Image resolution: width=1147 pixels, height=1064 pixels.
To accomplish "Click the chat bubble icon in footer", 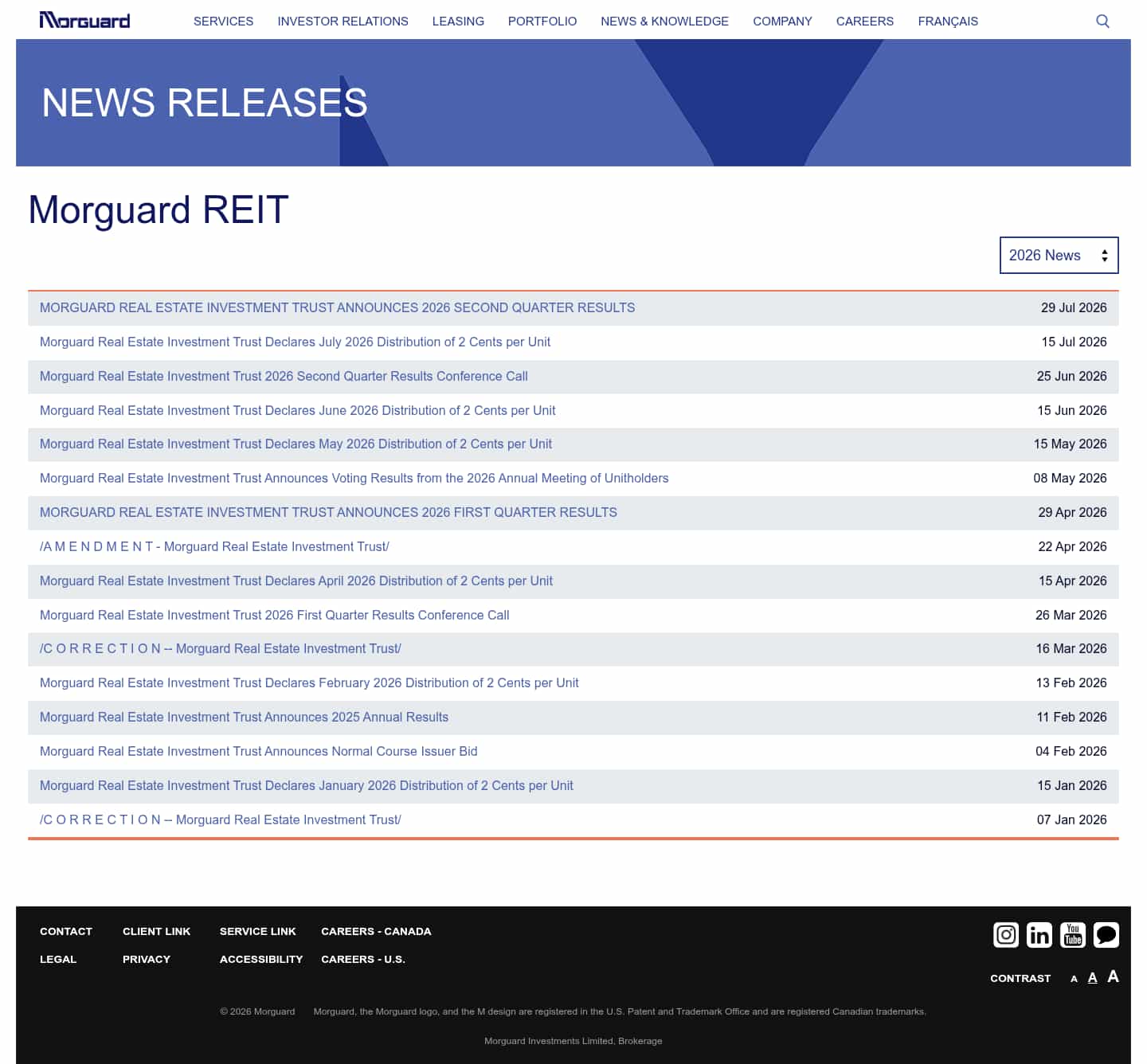I will (x=1106, y=935).
